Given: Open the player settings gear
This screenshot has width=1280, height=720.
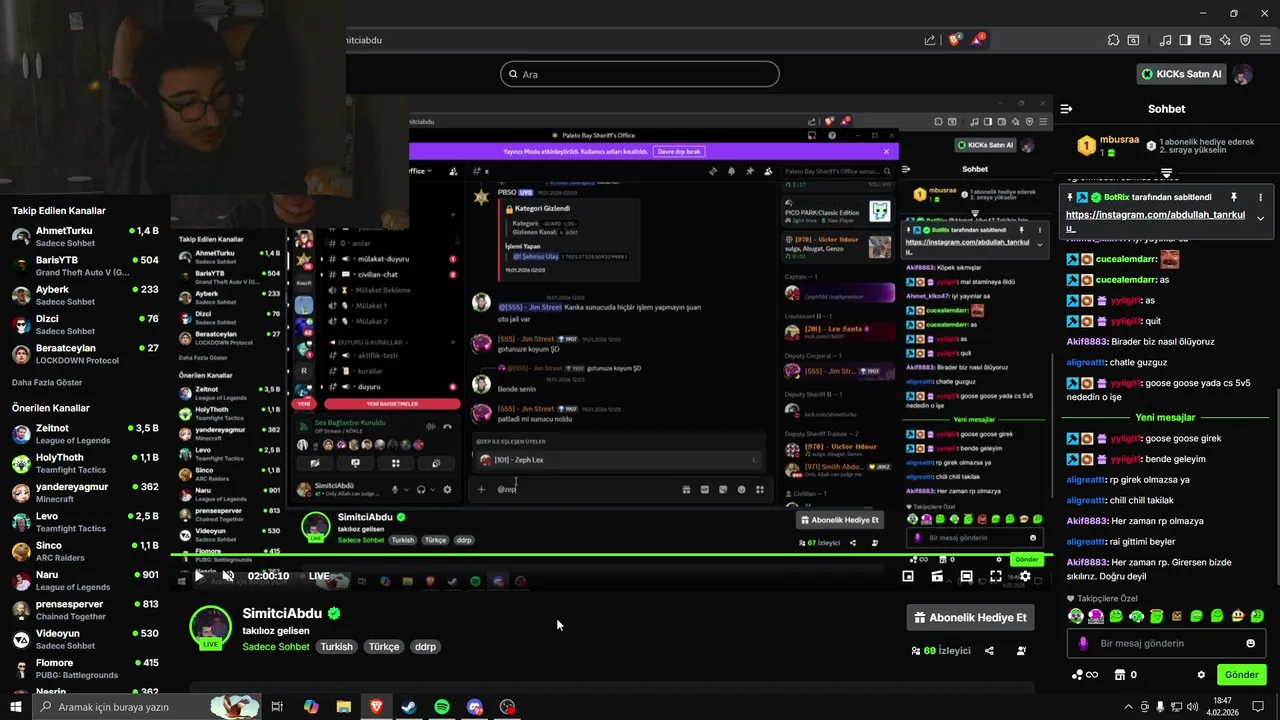Looking at the screenshot, I should point(1025,576).
